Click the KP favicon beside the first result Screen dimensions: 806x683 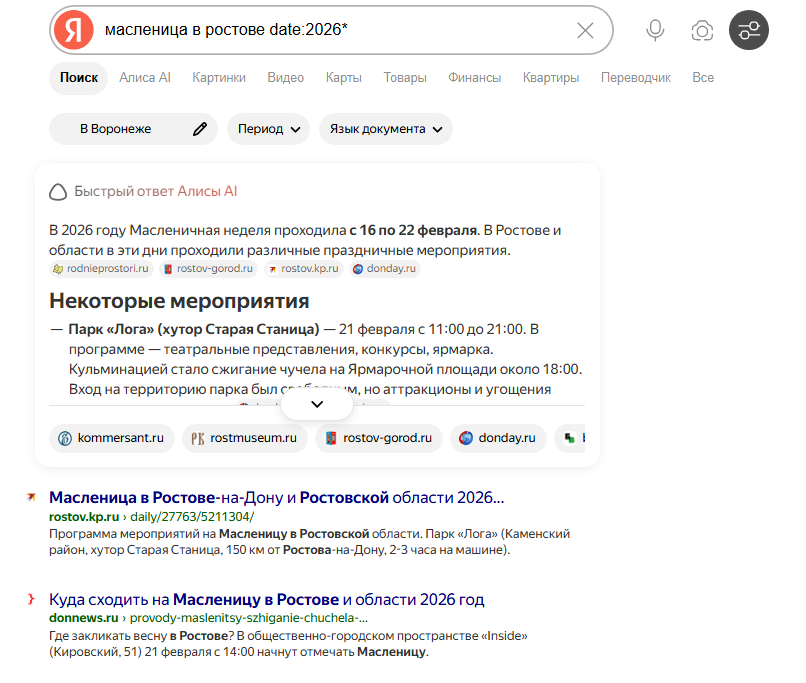(31, 497)
